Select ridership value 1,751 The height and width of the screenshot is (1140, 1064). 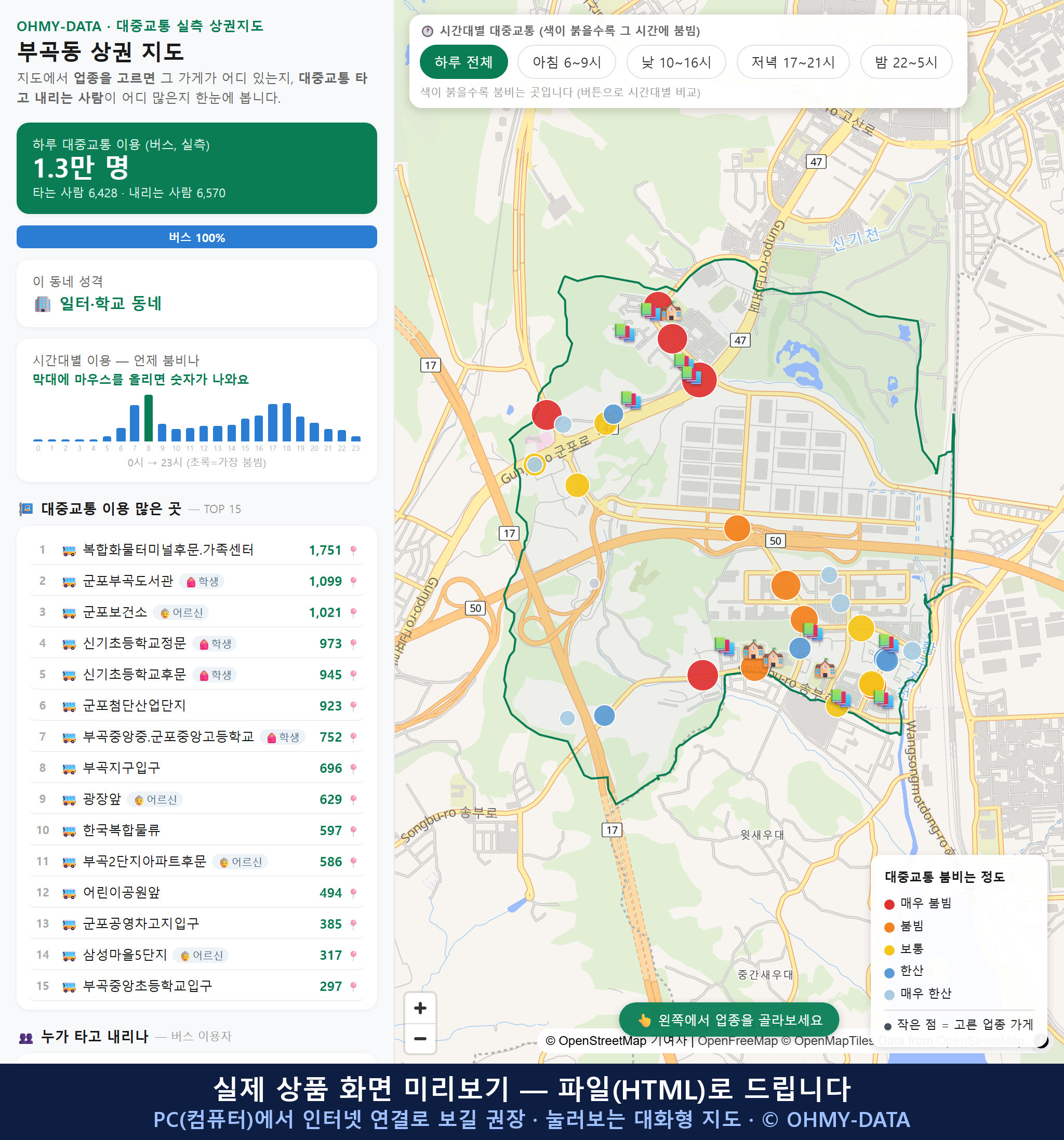pyautogui.click(x=325, y=551)
